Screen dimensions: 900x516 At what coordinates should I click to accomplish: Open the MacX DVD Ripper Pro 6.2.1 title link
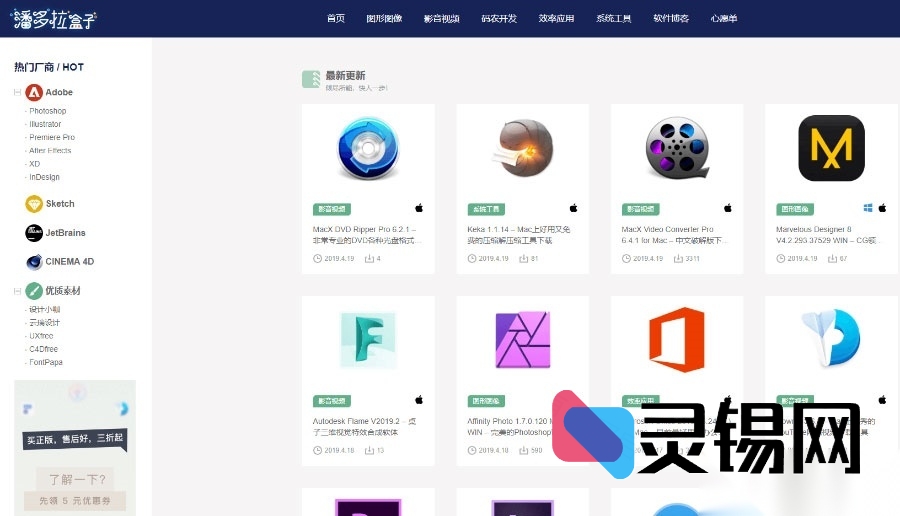point(366,235)
